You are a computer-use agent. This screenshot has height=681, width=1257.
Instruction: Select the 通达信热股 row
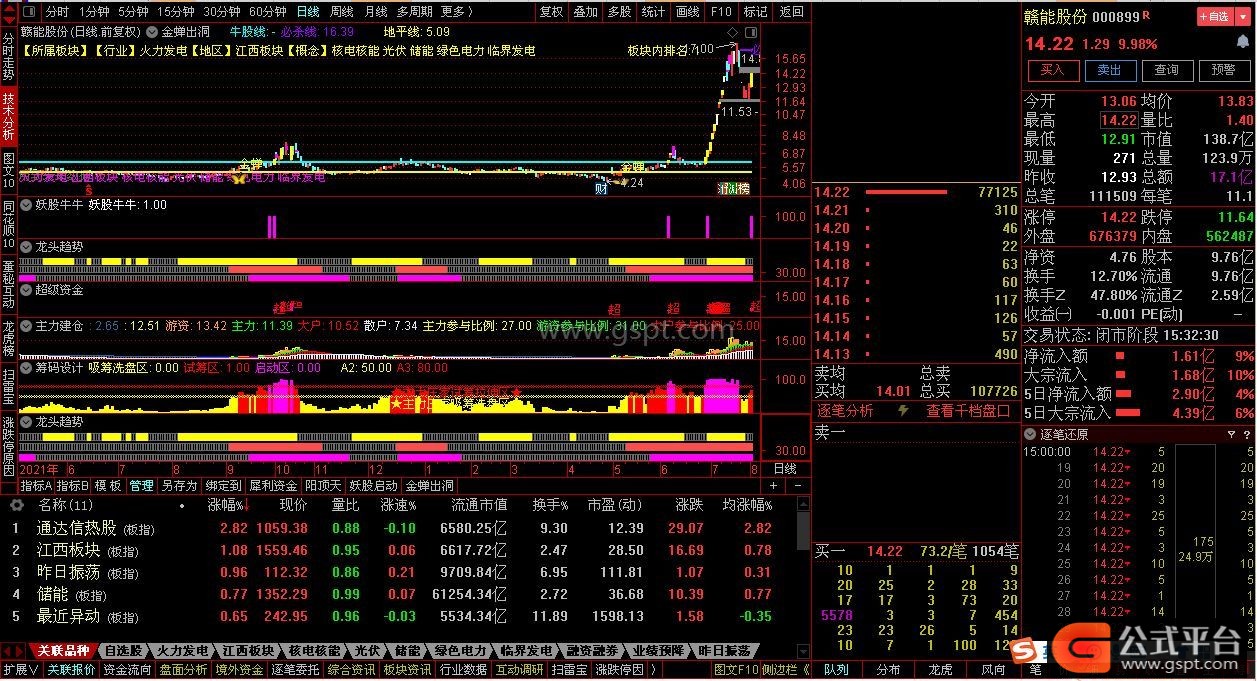click(x=400, y=528)
